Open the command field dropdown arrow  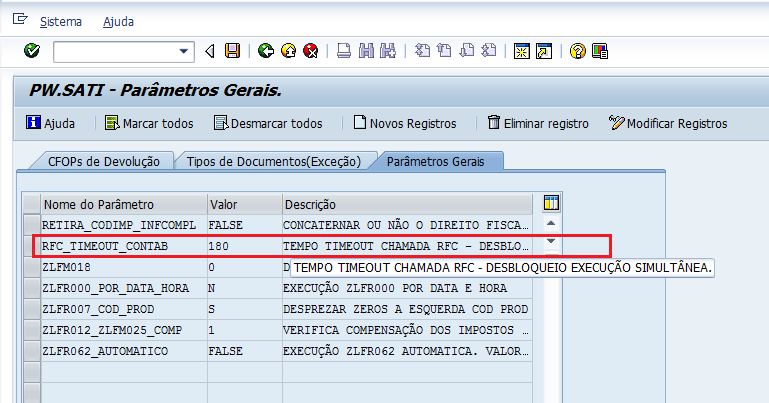tap(184, 51)
